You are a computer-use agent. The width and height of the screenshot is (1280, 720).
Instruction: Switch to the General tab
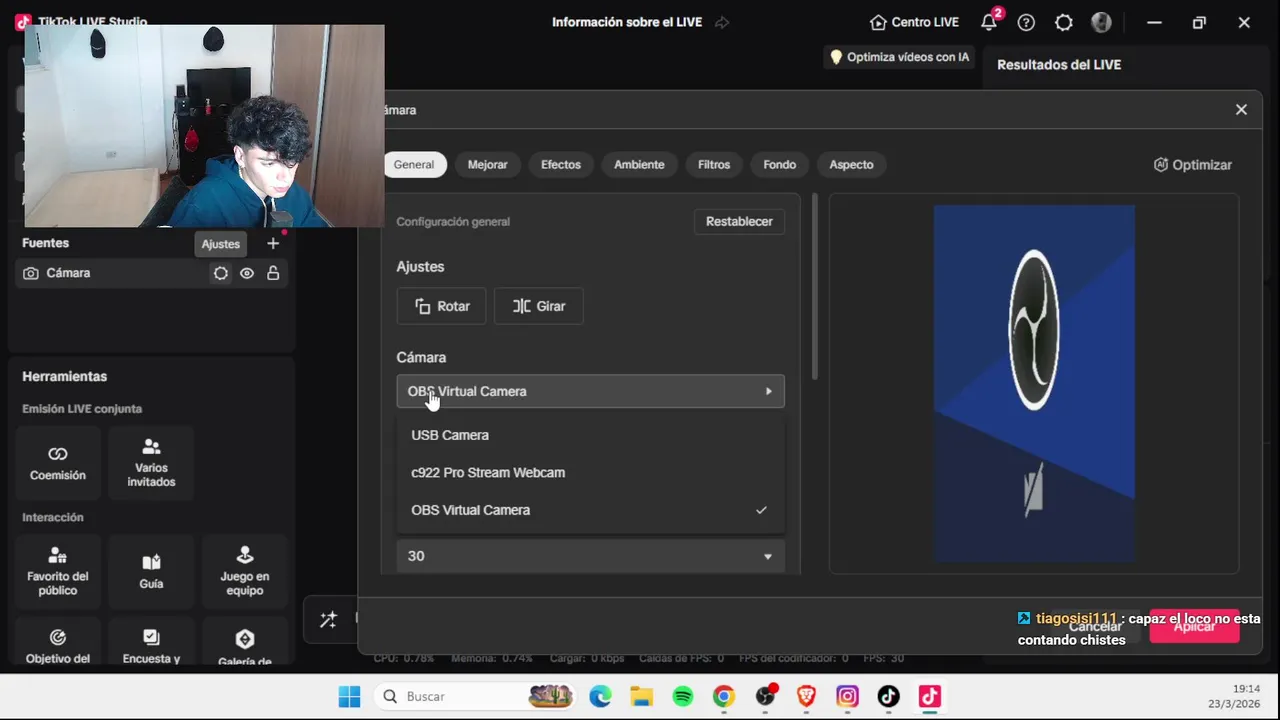(x=413, y=165)
